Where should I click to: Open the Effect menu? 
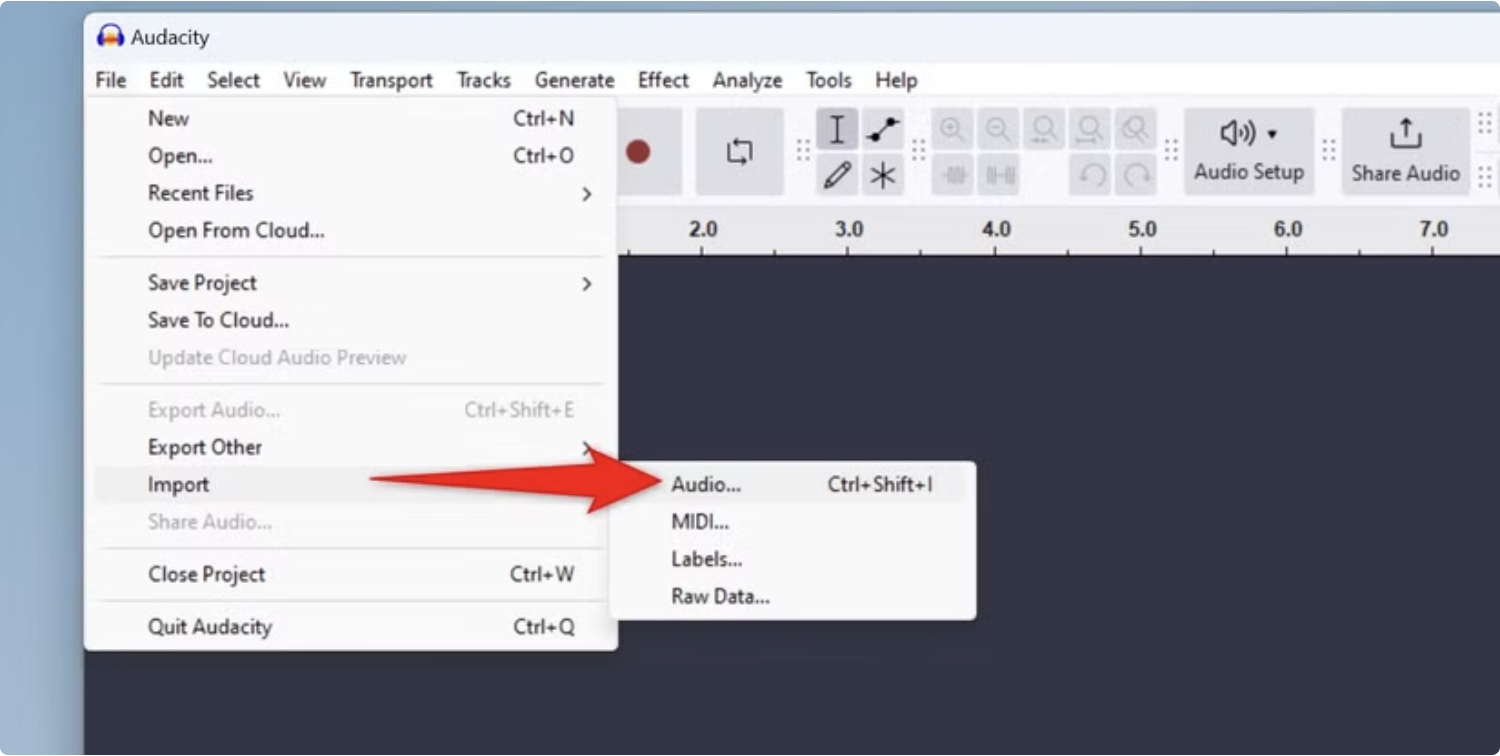663,80
